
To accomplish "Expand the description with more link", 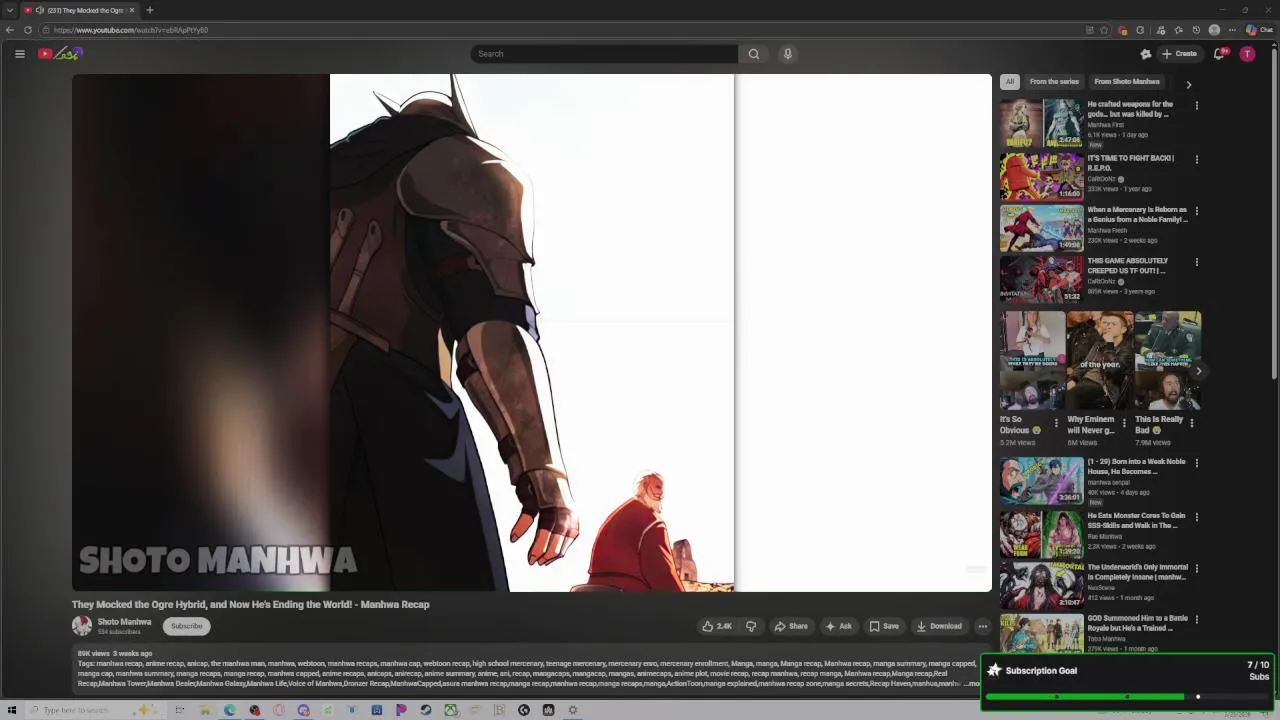I will [973, 684].
